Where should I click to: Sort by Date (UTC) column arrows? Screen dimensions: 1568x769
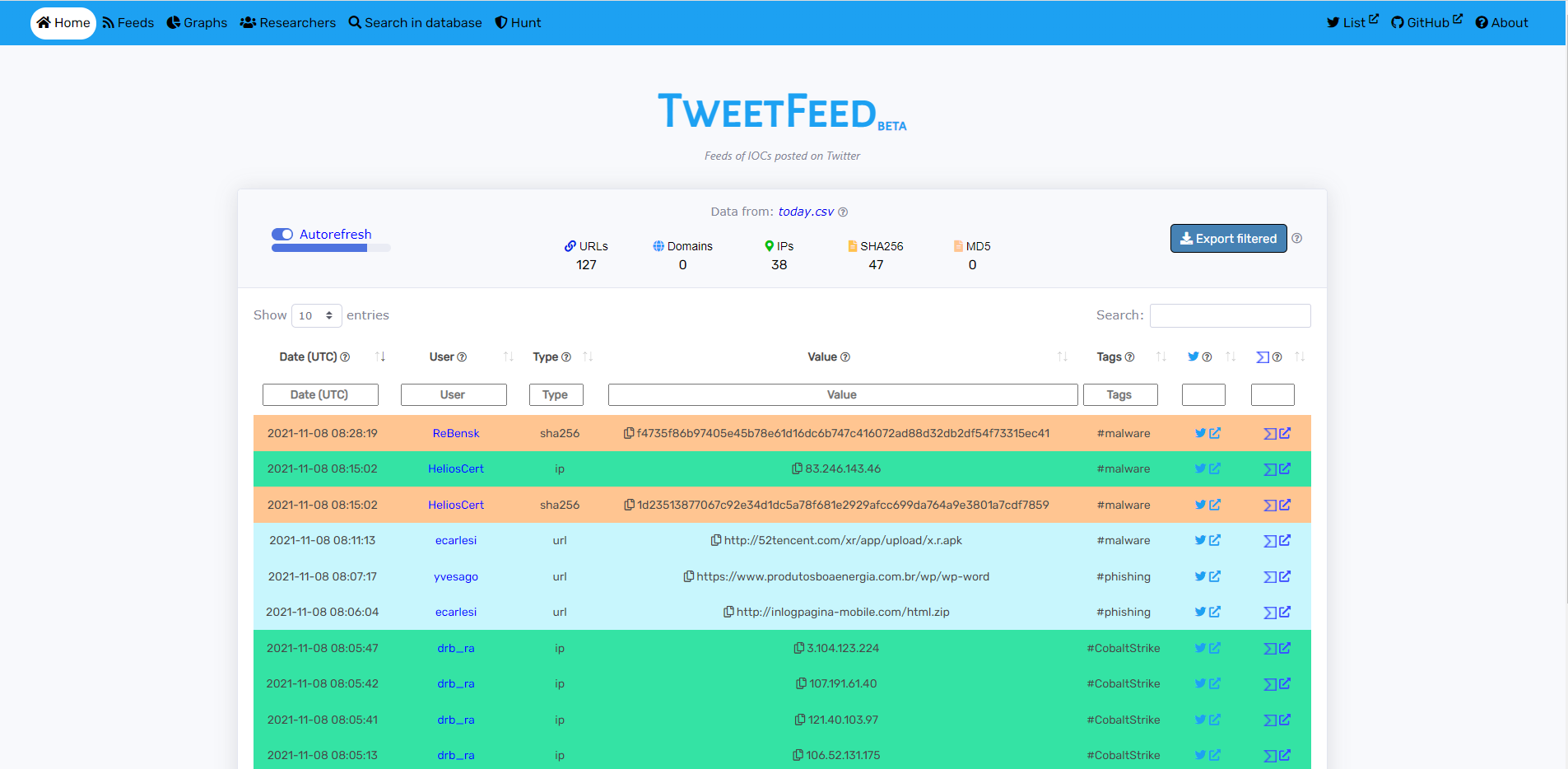pyautogui.click(x=380, y=357)
